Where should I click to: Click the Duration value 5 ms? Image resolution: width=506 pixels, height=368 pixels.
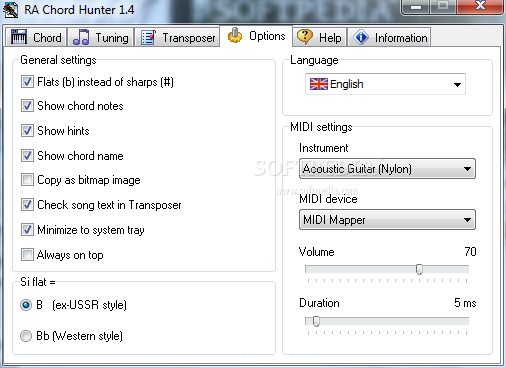pos(465,303)
